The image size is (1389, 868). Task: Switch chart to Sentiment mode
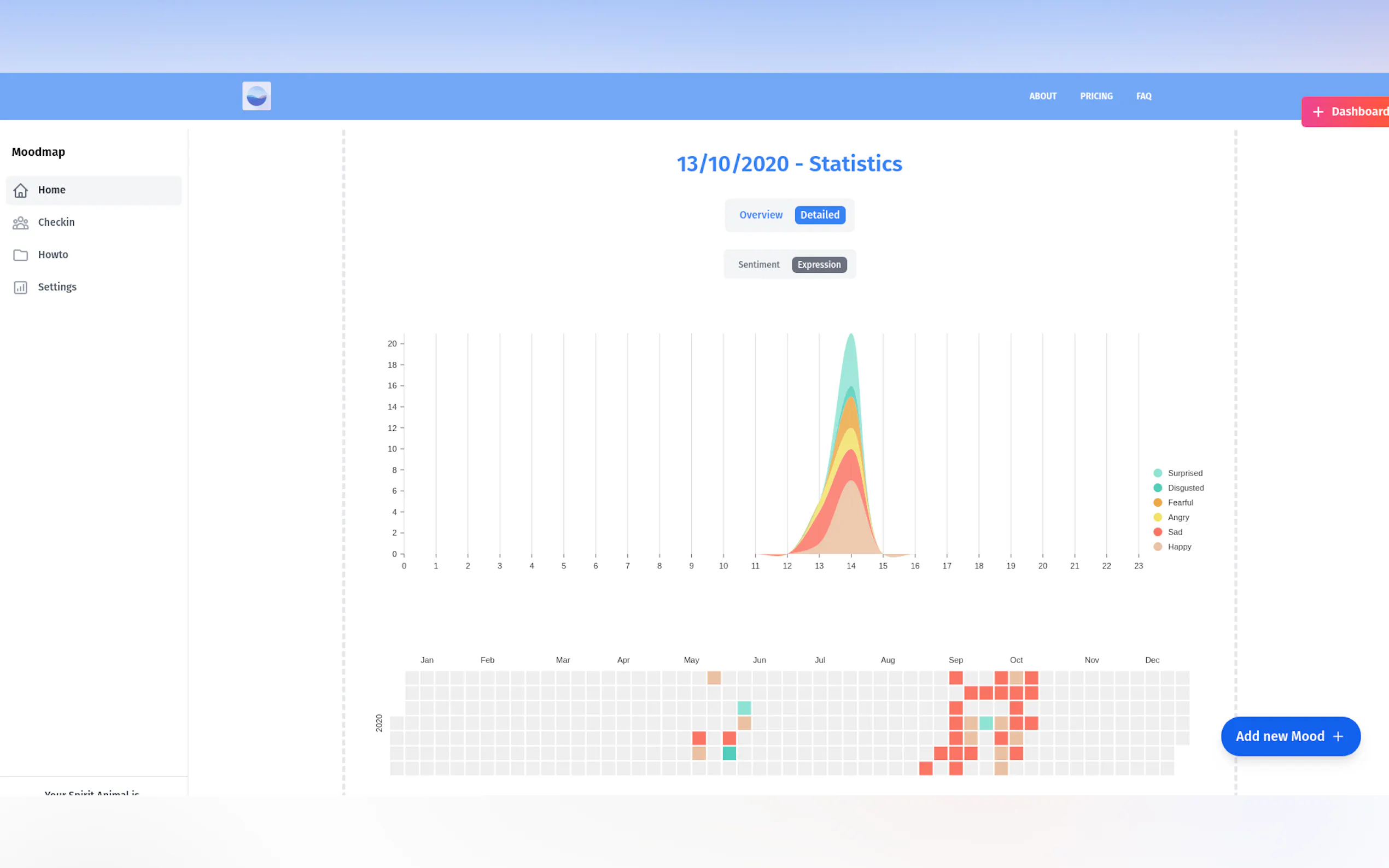click(758, 265)
